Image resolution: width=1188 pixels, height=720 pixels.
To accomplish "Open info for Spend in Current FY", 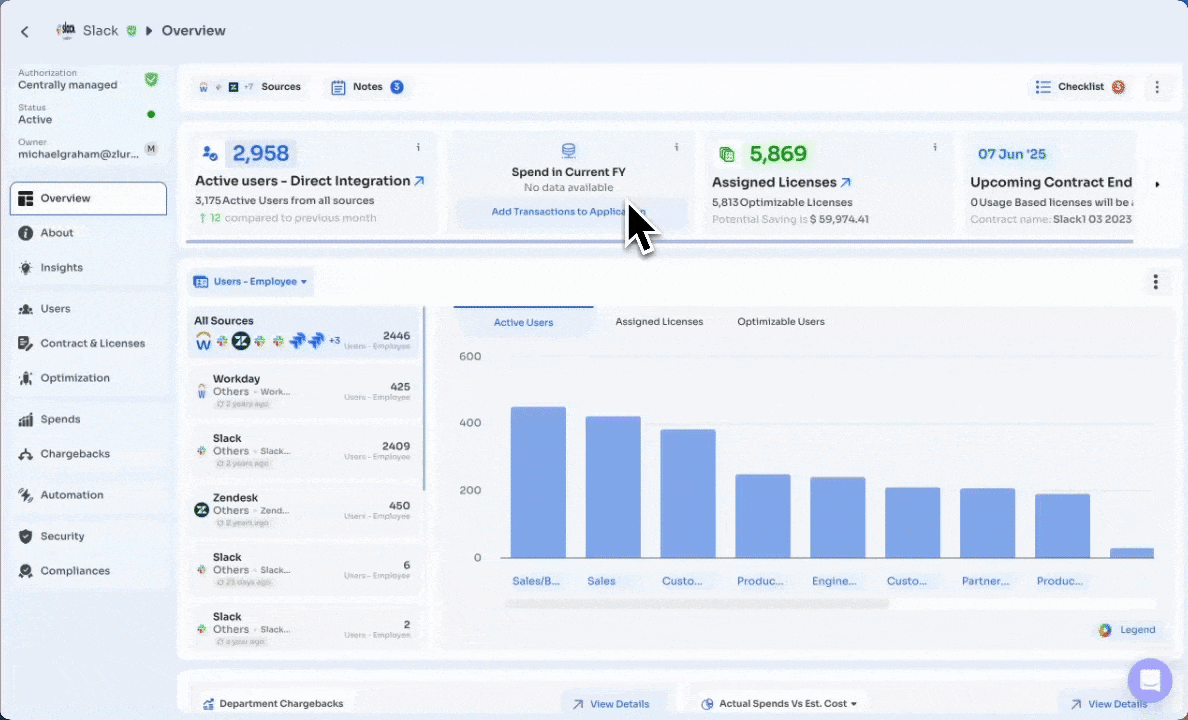I will 677,147.
